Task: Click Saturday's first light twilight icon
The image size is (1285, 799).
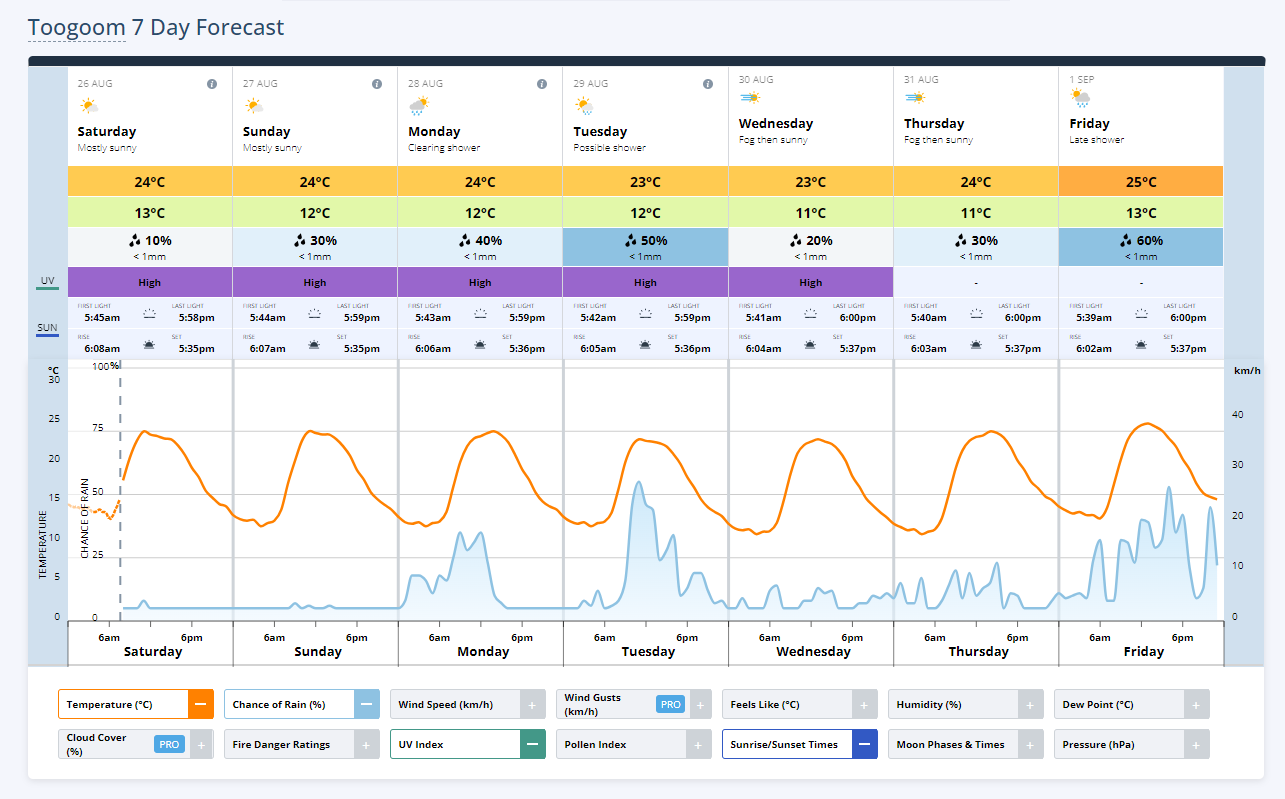Action: click(x=150, y=313)
